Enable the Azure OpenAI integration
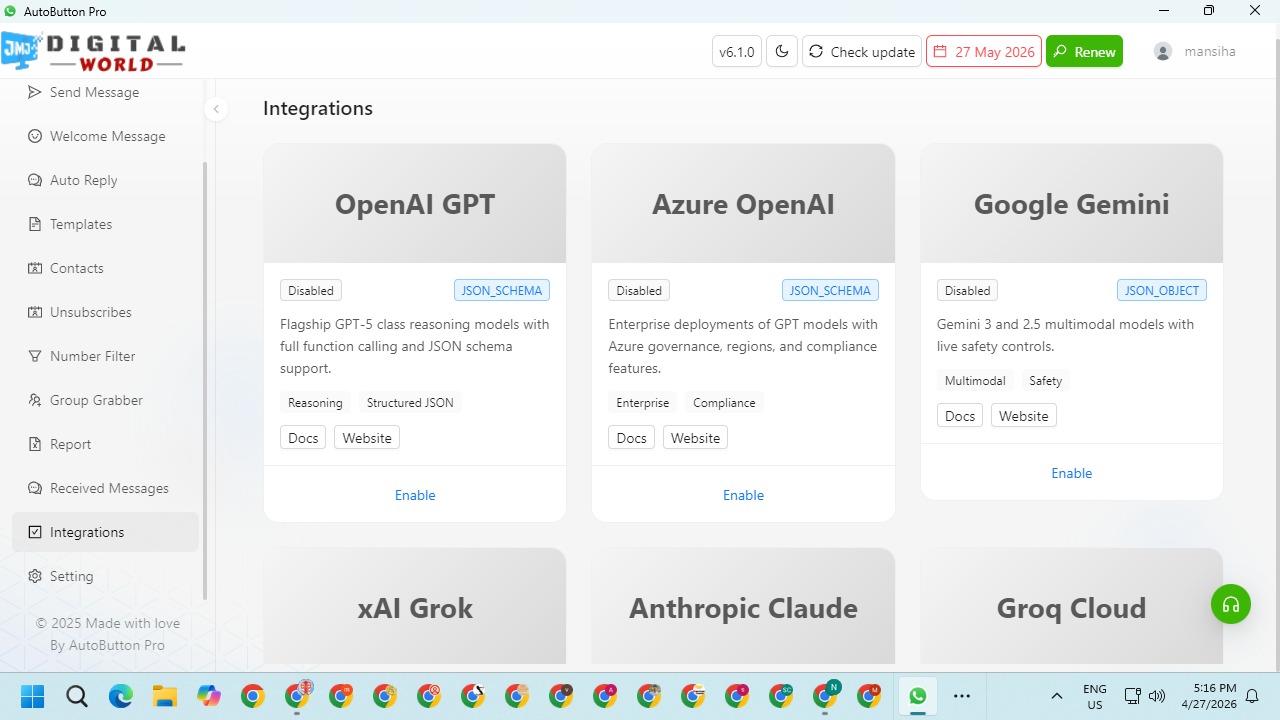Screen dimensions: 1280x720 [743, 495]
